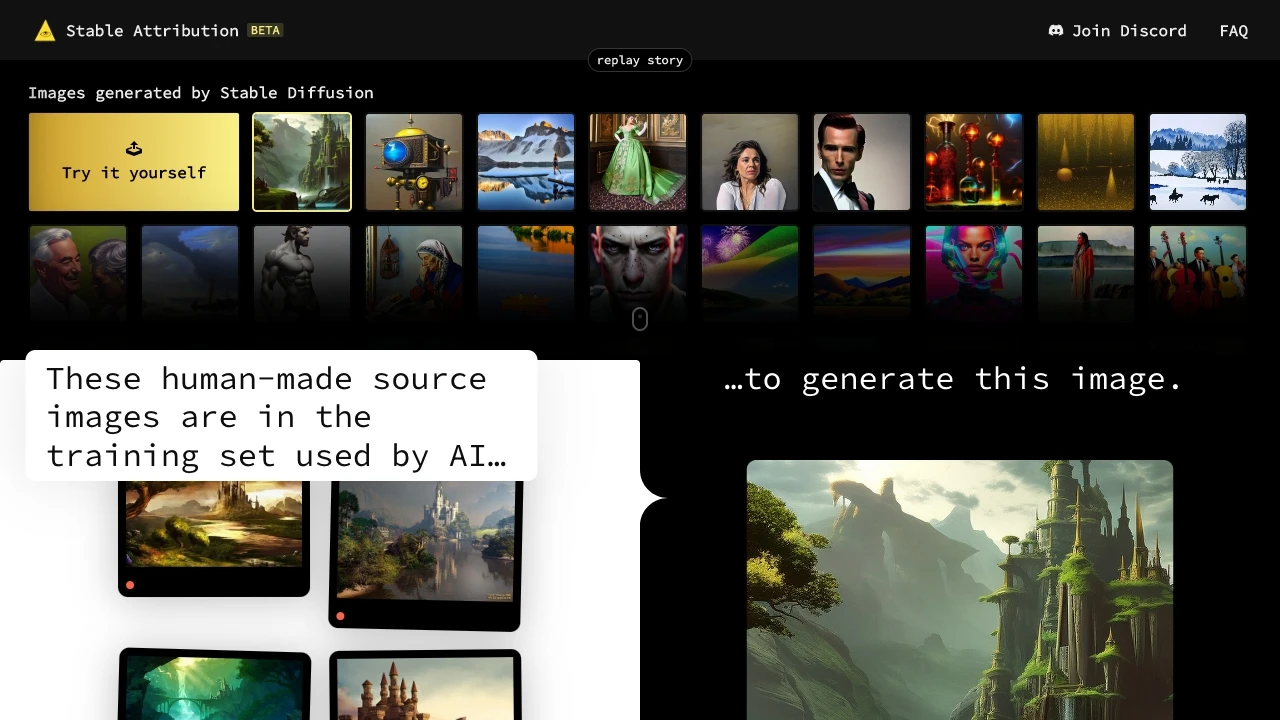Image resolution: width=1280 pixels, height=720 pixels.
Task: Select the man in black suit portrait thumbnail
Action: click(861, 161)
